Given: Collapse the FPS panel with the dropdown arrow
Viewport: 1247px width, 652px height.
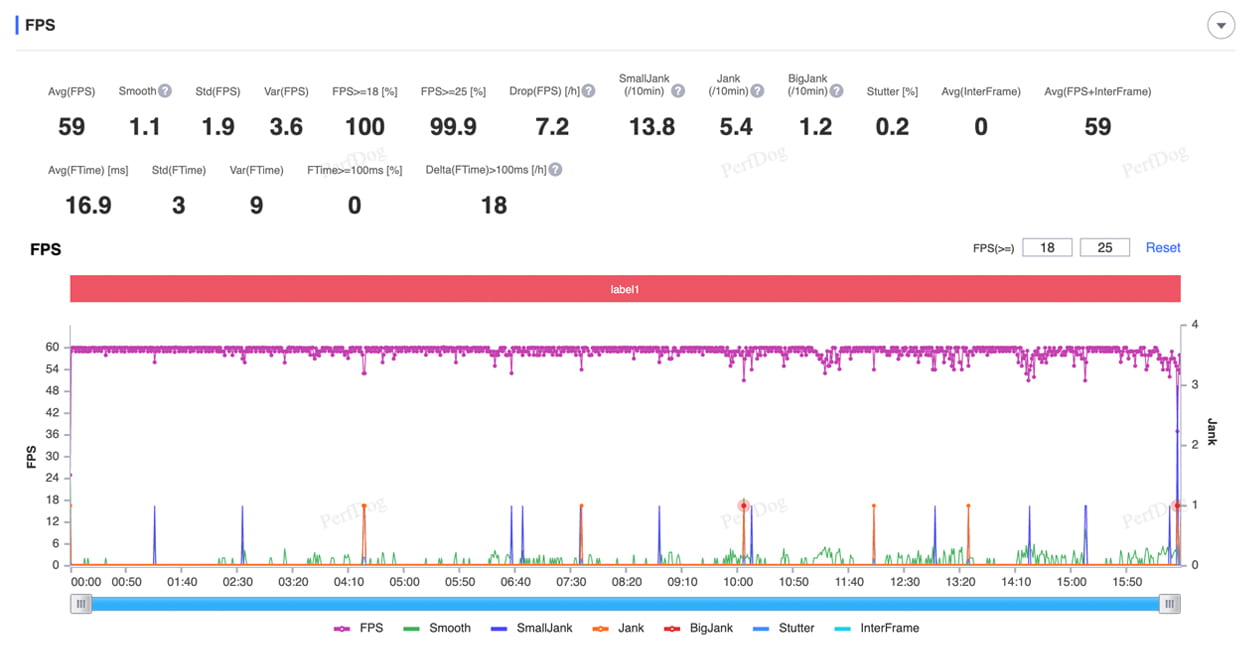Looking at the screenshot, I should pos(1221,25).
